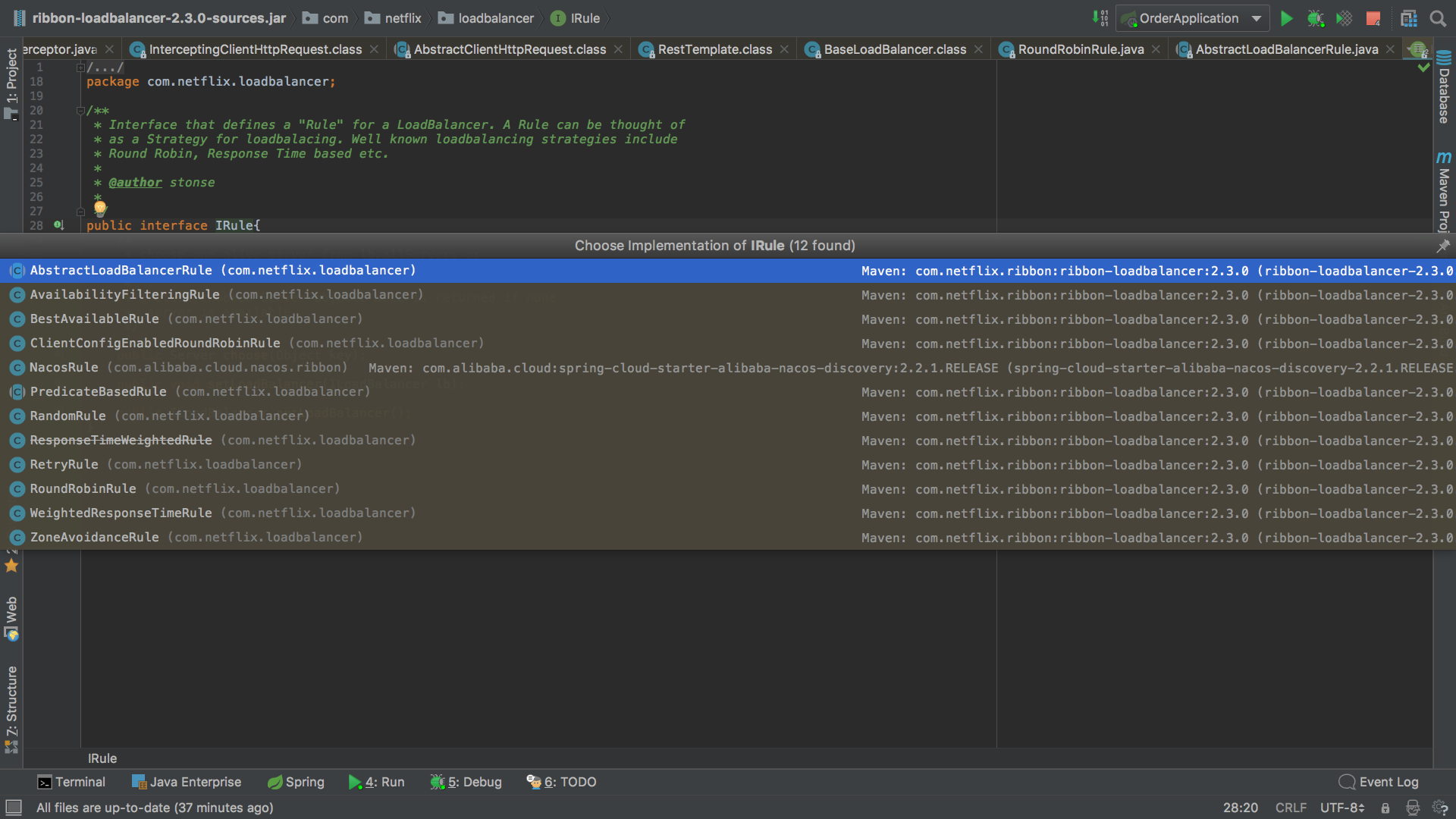The width and height of the screenshot is (1456, 819).
Task: Click the implementations gutter icon beside IRule
Action: coord(58,225)
